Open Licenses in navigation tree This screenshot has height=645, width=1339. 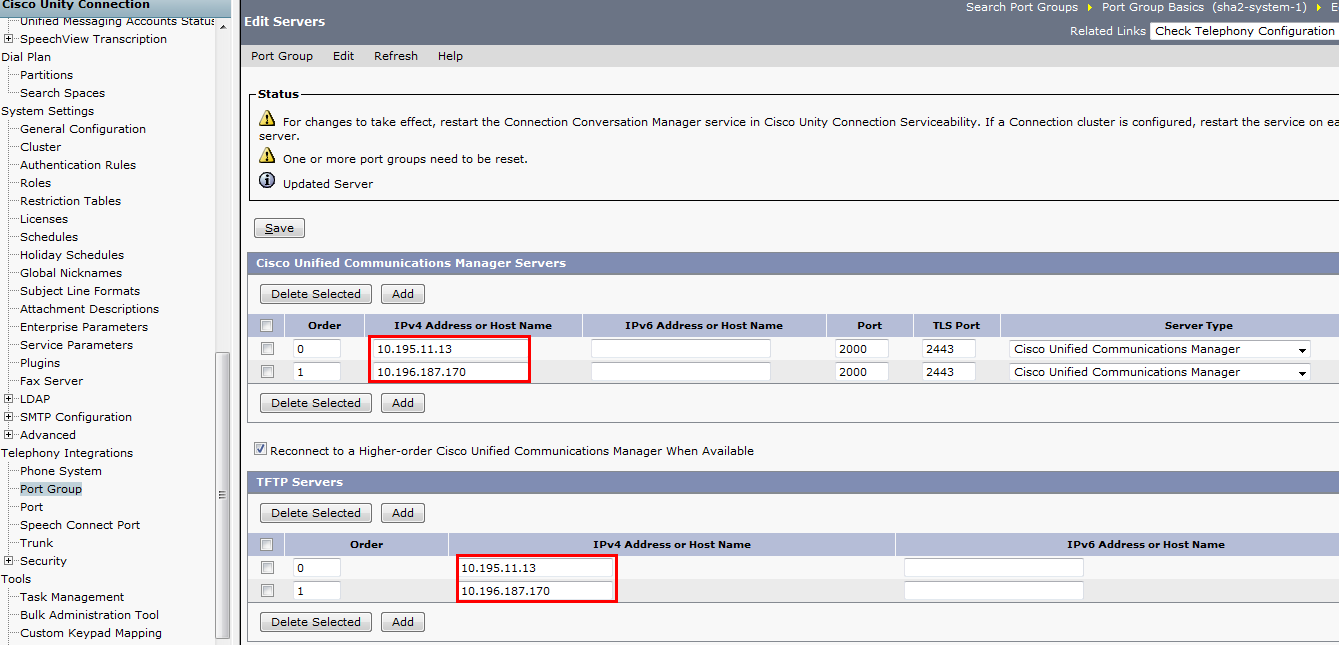(44, 219)
